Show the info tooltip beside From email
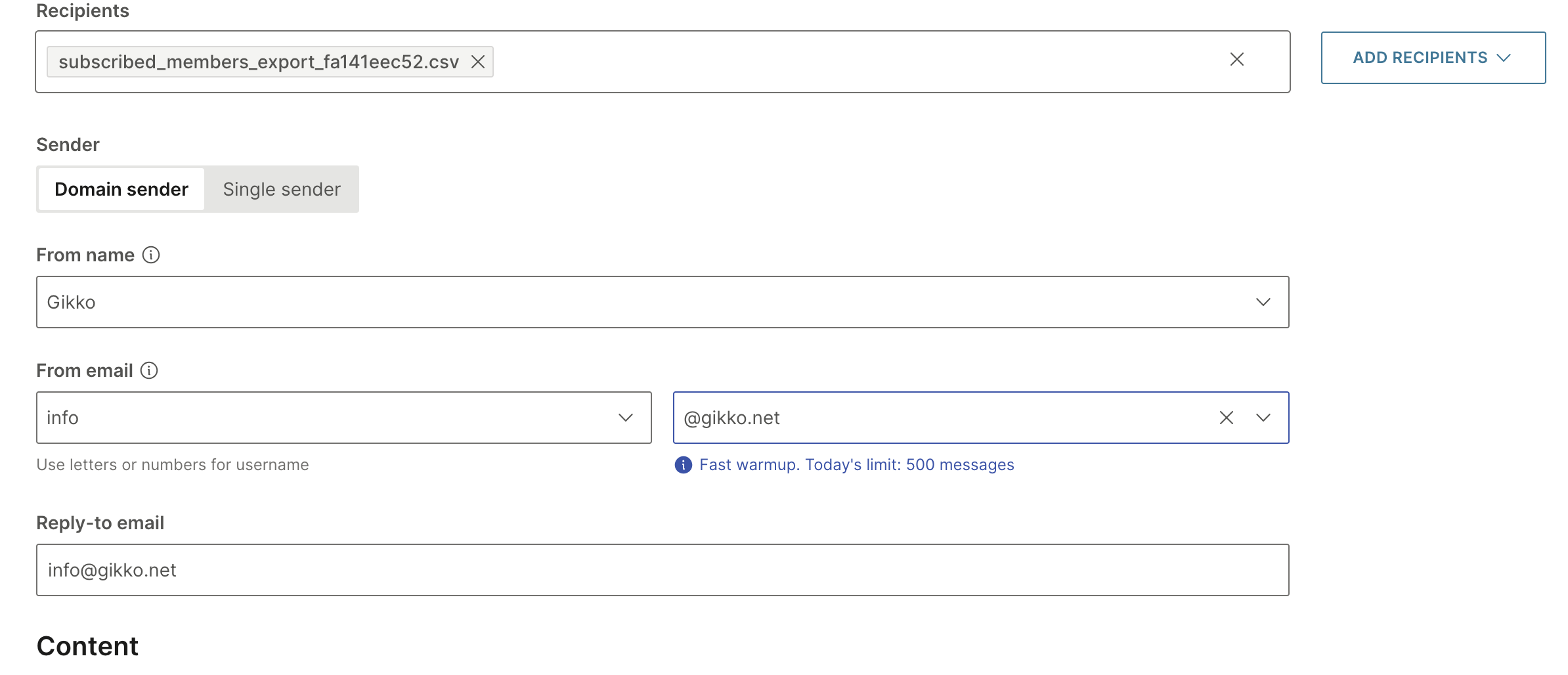The image size is (1568, 675). [x=150, y=370]
